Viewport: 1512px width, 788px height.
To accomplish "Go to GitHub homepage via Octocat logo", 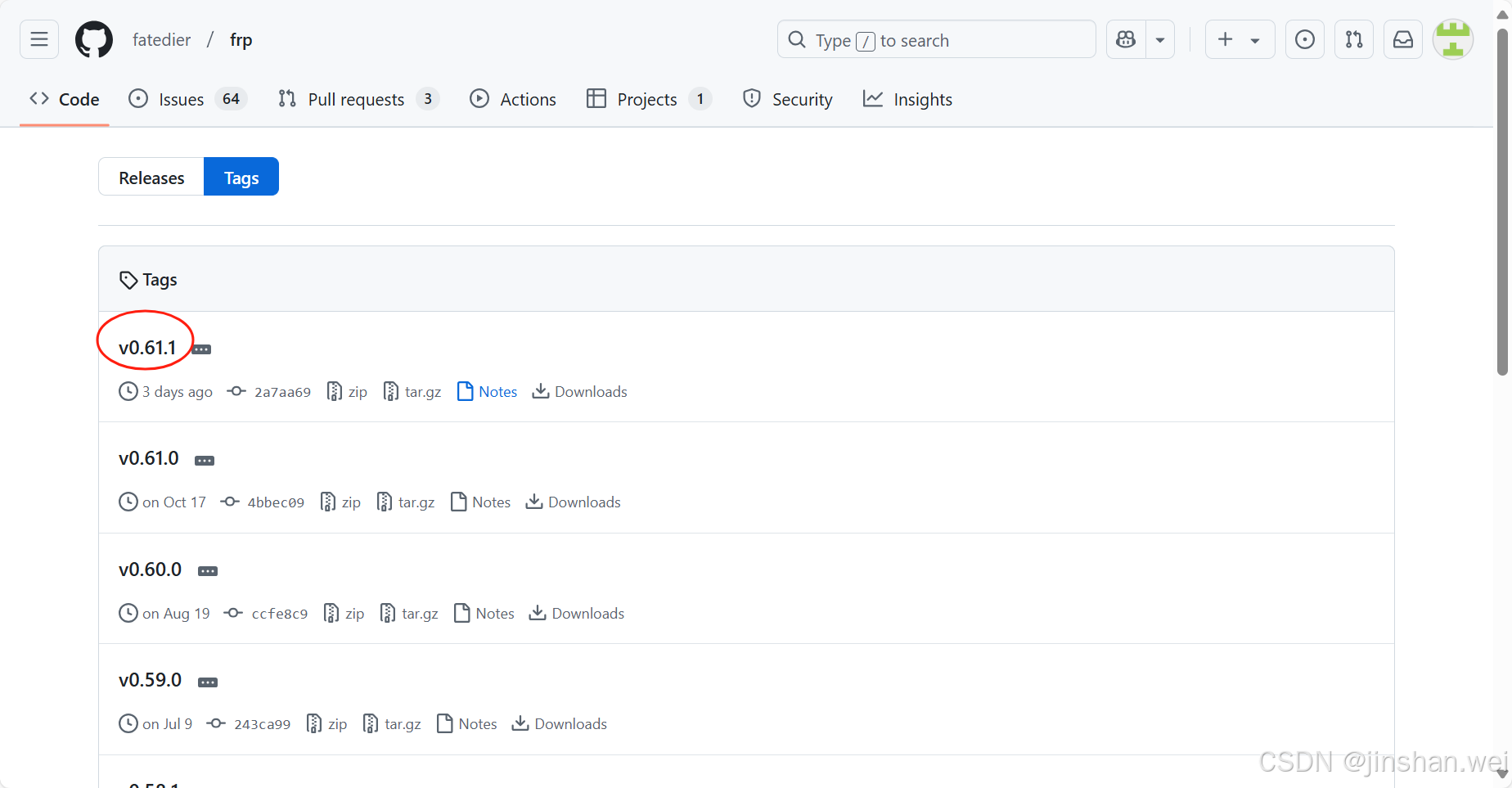I will [x=94, y=39].
